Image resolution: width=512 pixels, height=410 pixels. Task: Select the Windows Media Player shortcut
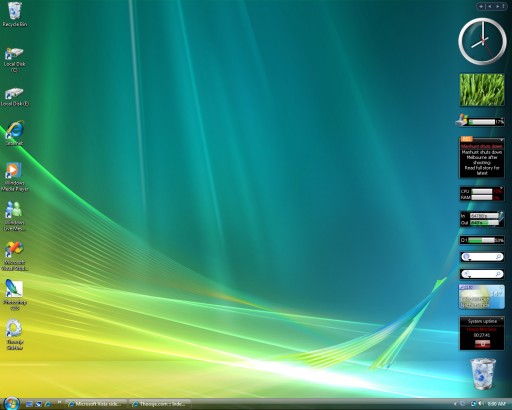coord(14,177)
